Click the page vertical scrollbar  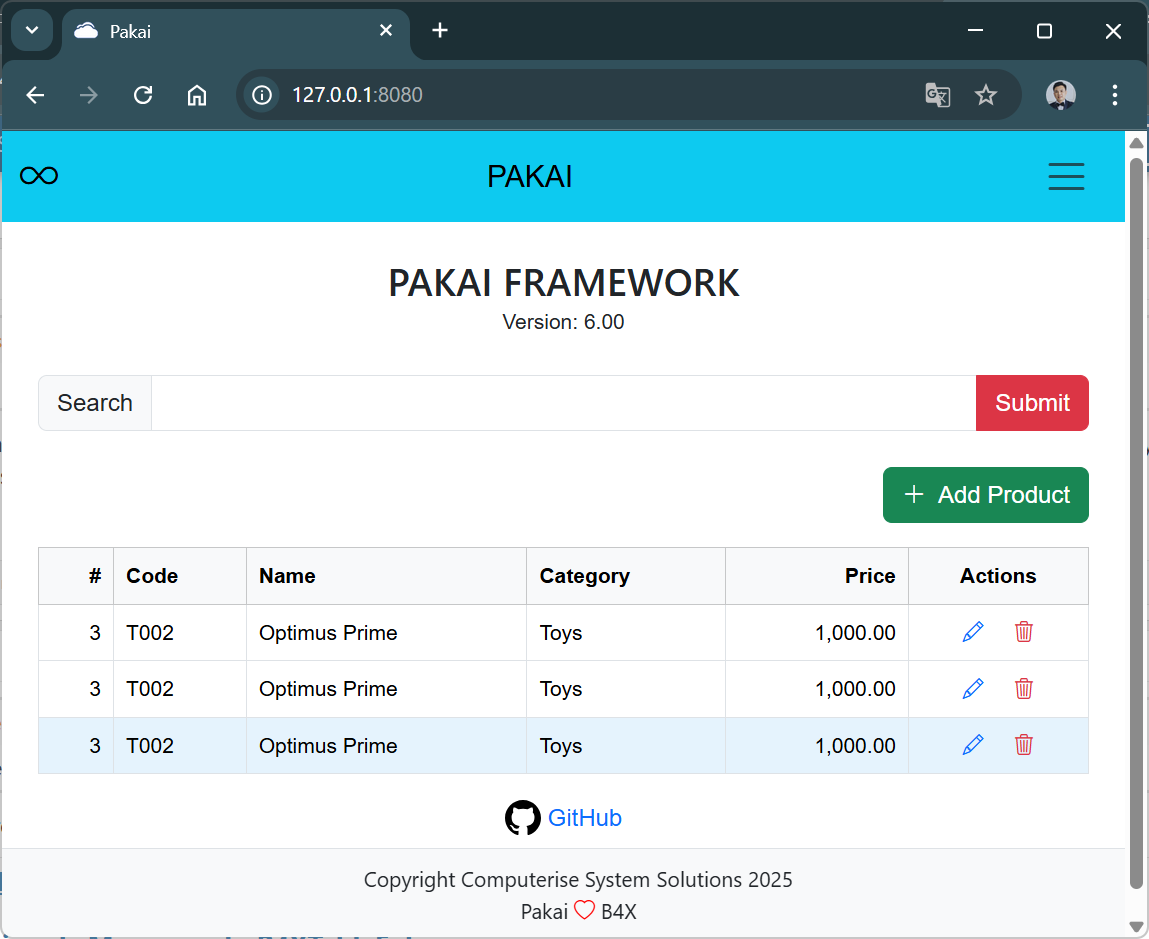(1136, 520)
